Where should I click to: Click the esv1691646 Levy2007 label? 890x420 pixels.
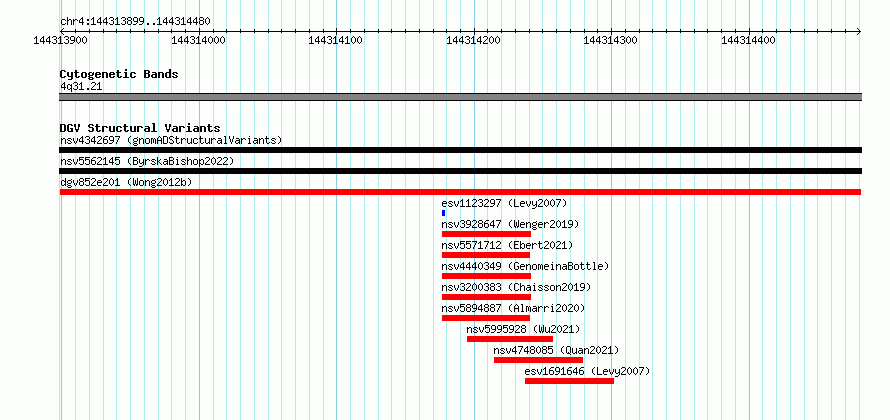click(x=587, y=371)
